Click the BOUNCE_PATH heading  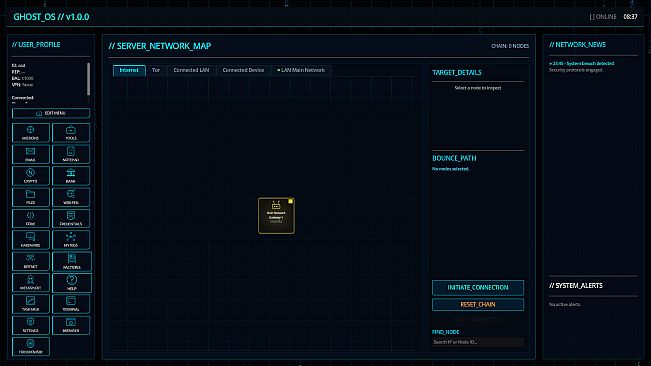[x=454, y=158]
